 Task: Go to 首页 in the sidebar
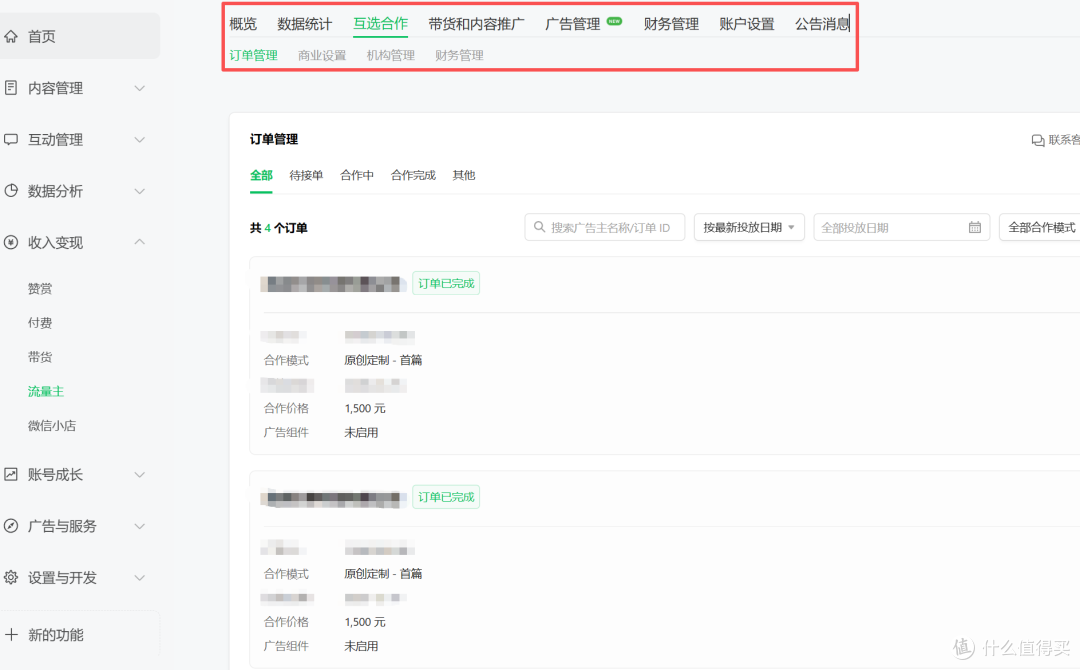80,36
